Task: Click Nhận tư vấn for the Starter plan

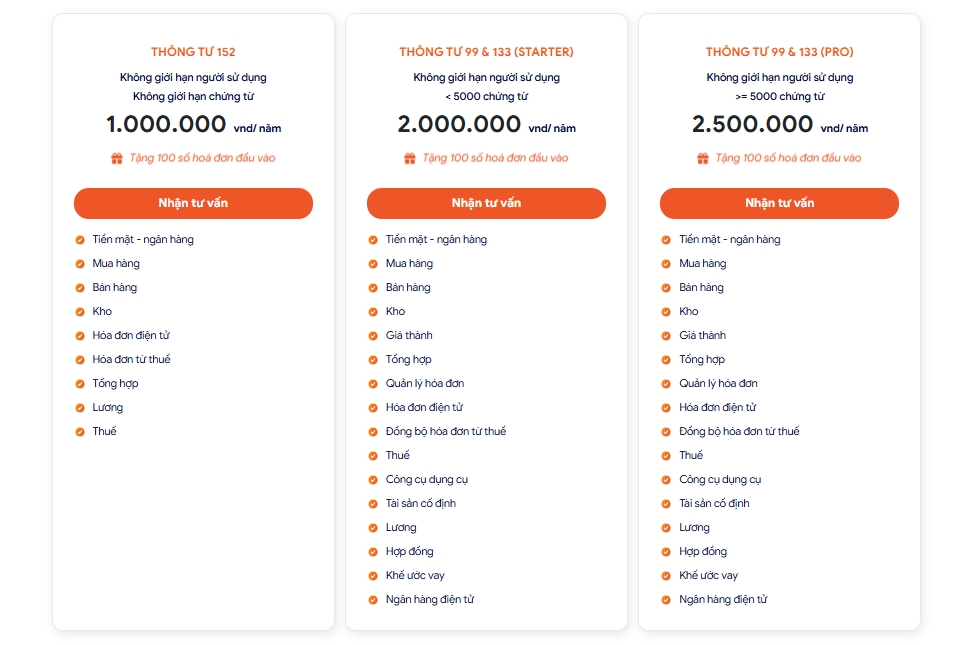Action: click(486, 203)
